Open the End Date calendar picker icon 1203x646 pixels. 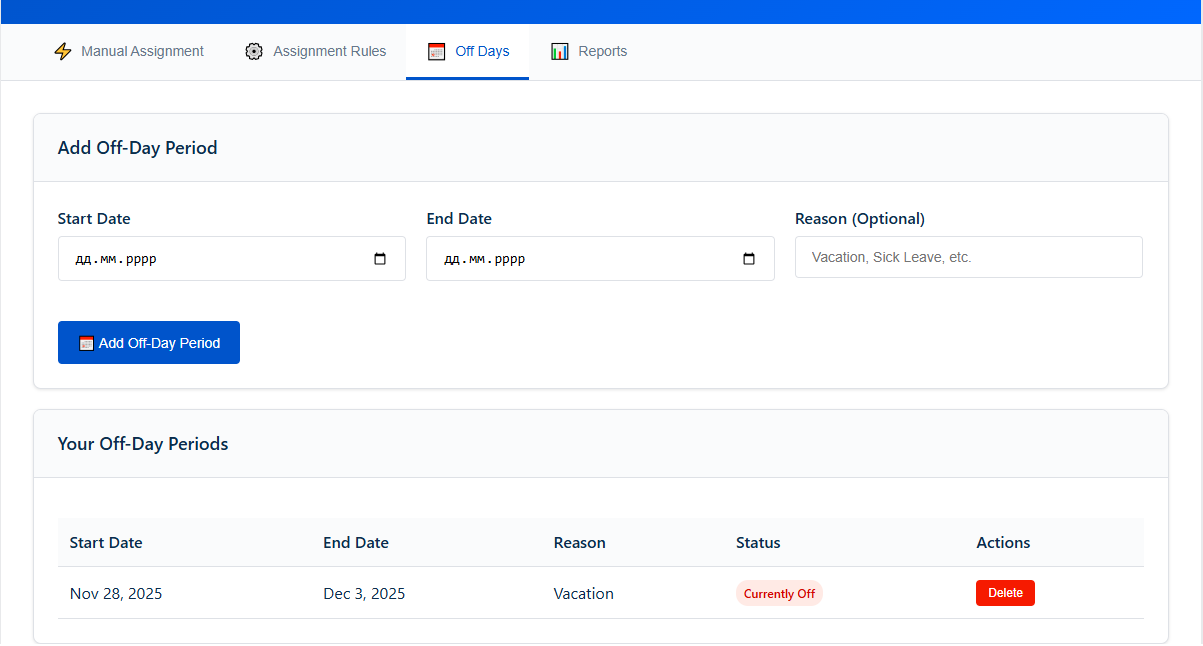coord(749,259)
